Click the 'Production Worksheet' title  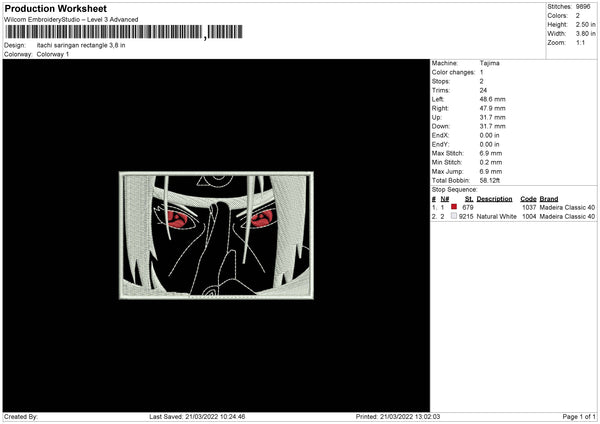[55, 8]
